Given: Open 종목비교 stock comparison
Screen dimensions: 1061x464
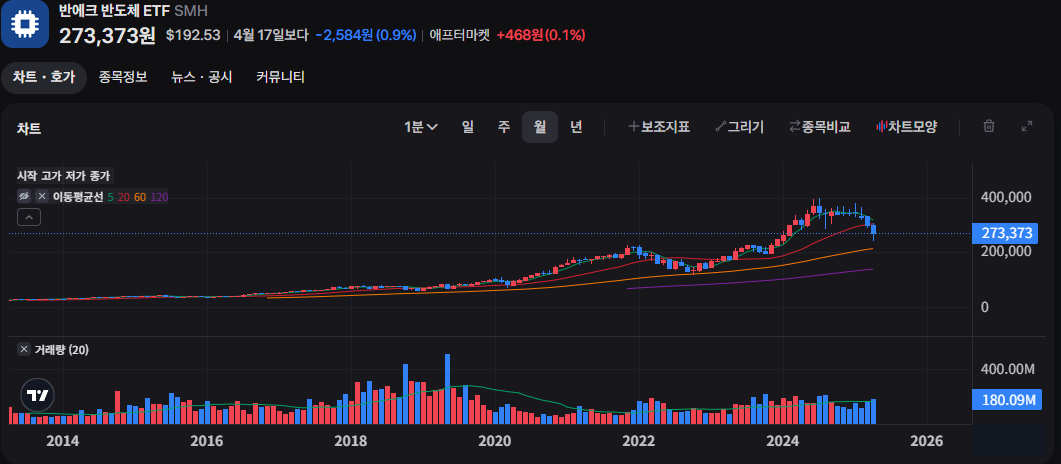Looking at the screenshot, I should 819,126.
